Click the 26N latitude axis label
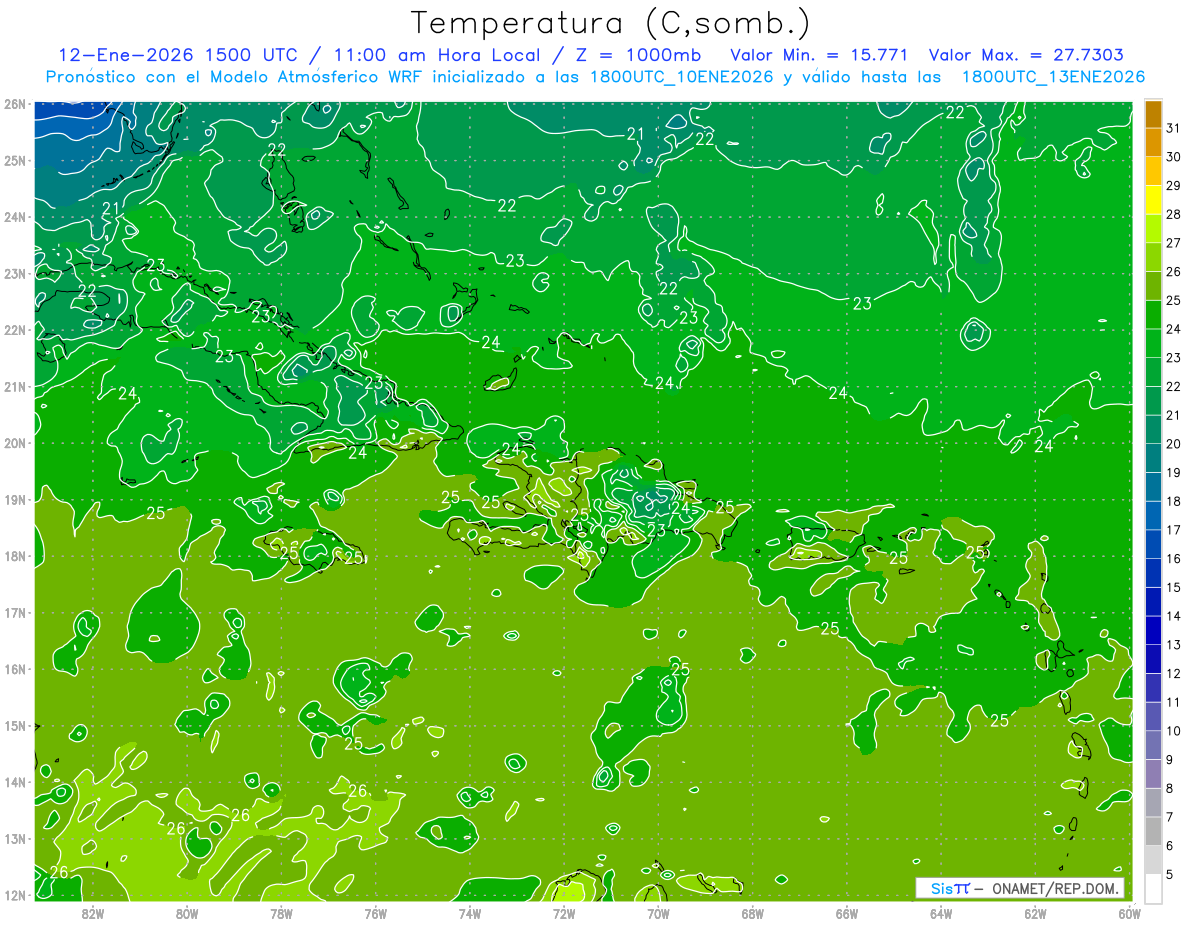Screen dimensions: 1200x927 click(15, 104)
